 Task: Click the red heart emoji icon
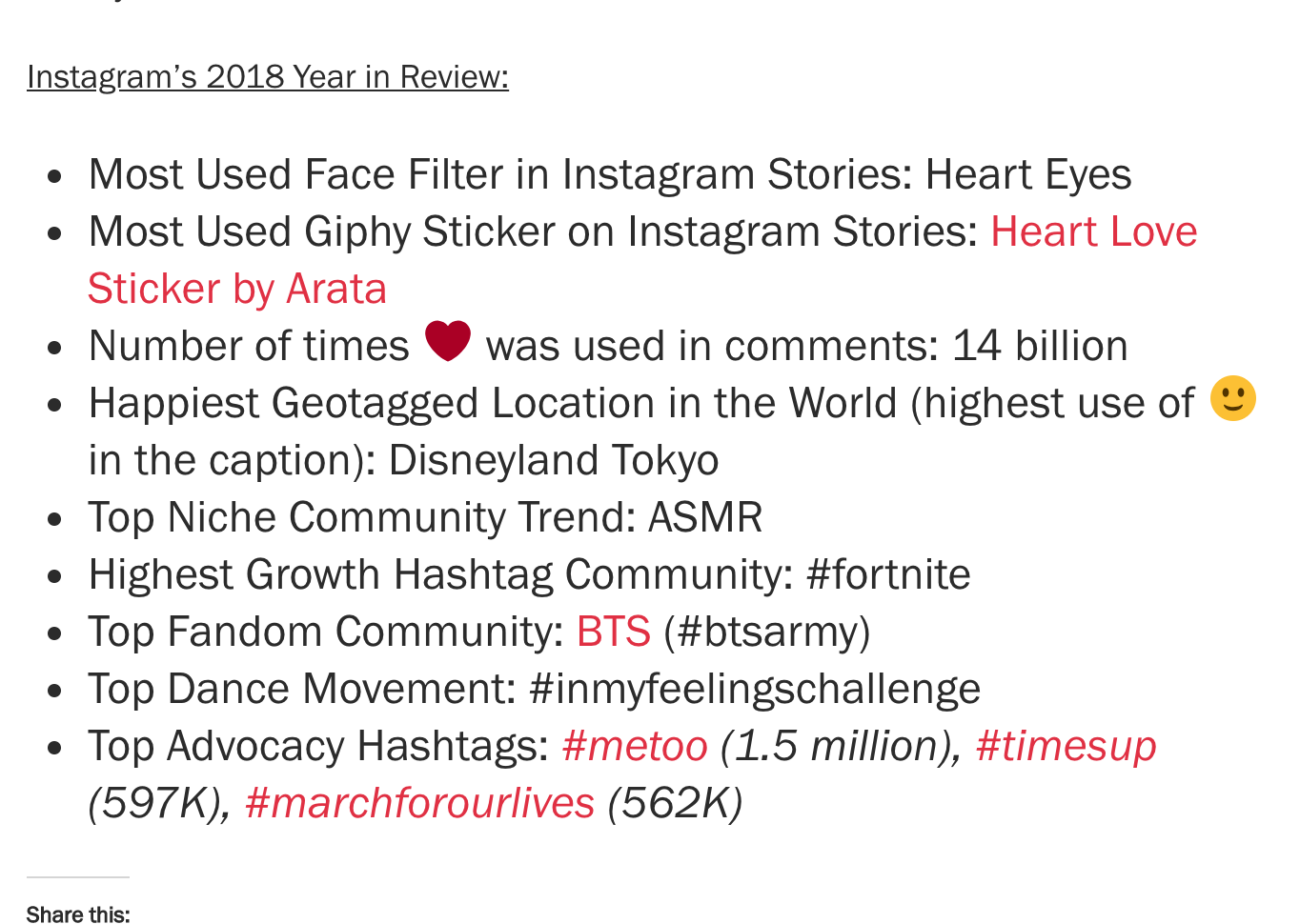click(x=448, y=341)
